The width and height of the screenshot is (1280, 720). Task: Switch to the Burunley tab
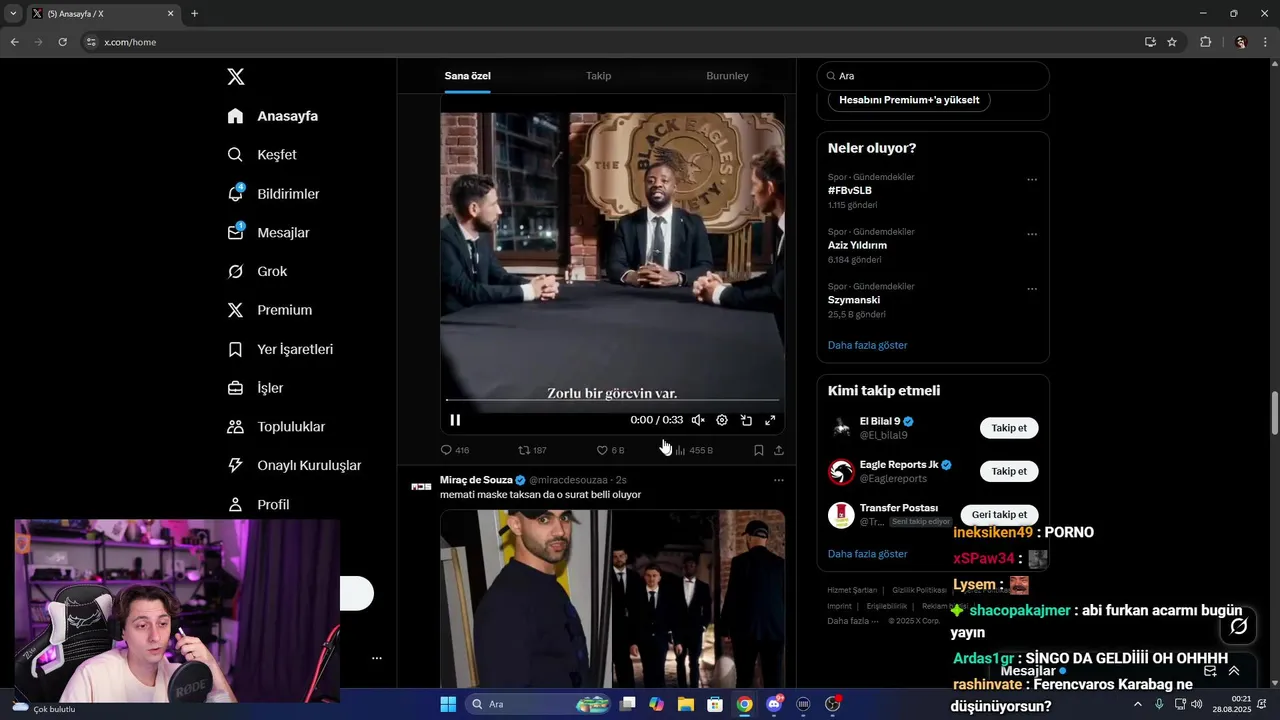coord(727,76)
